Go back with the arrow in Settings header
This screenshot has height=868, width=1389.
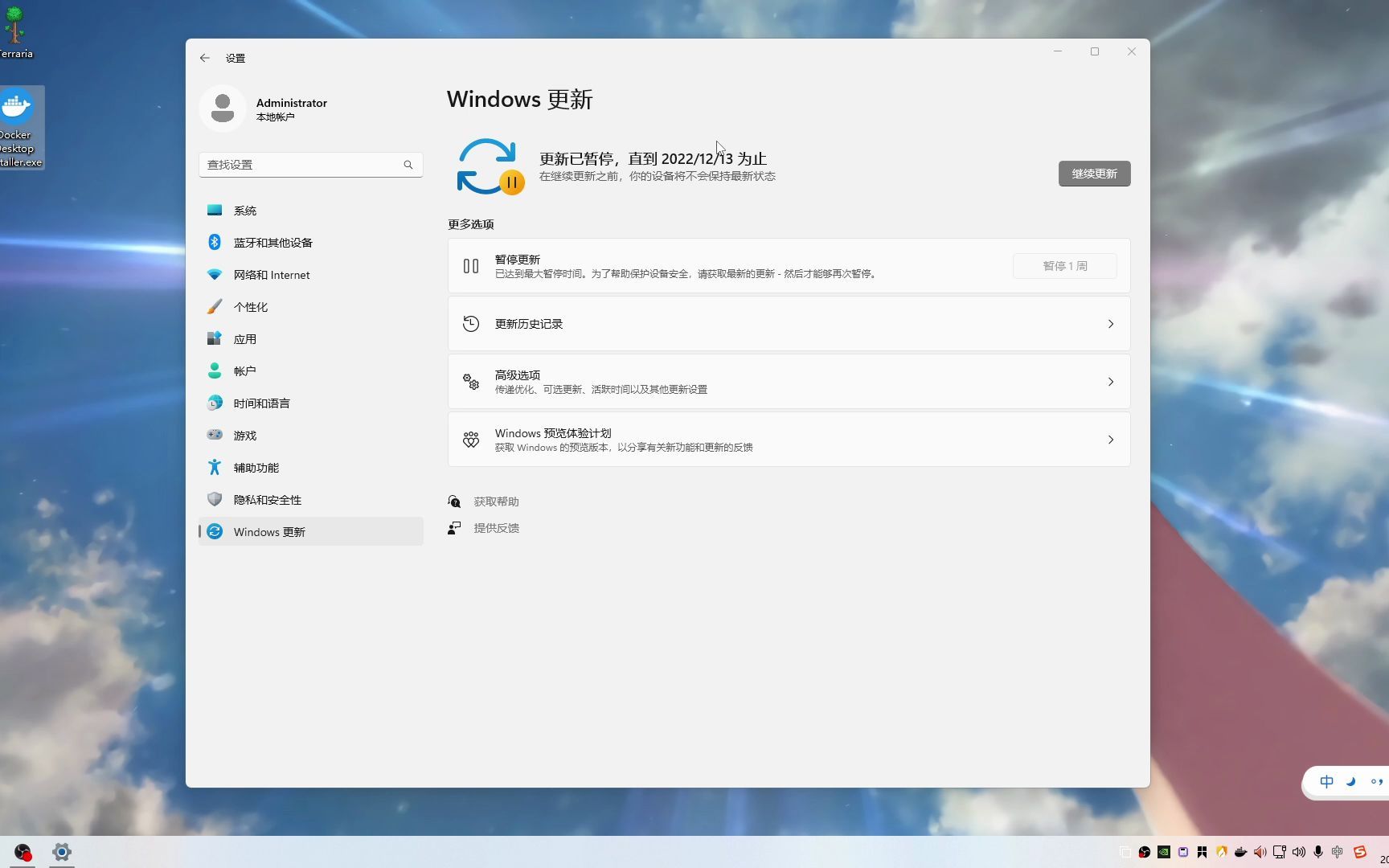coord(205,58)
